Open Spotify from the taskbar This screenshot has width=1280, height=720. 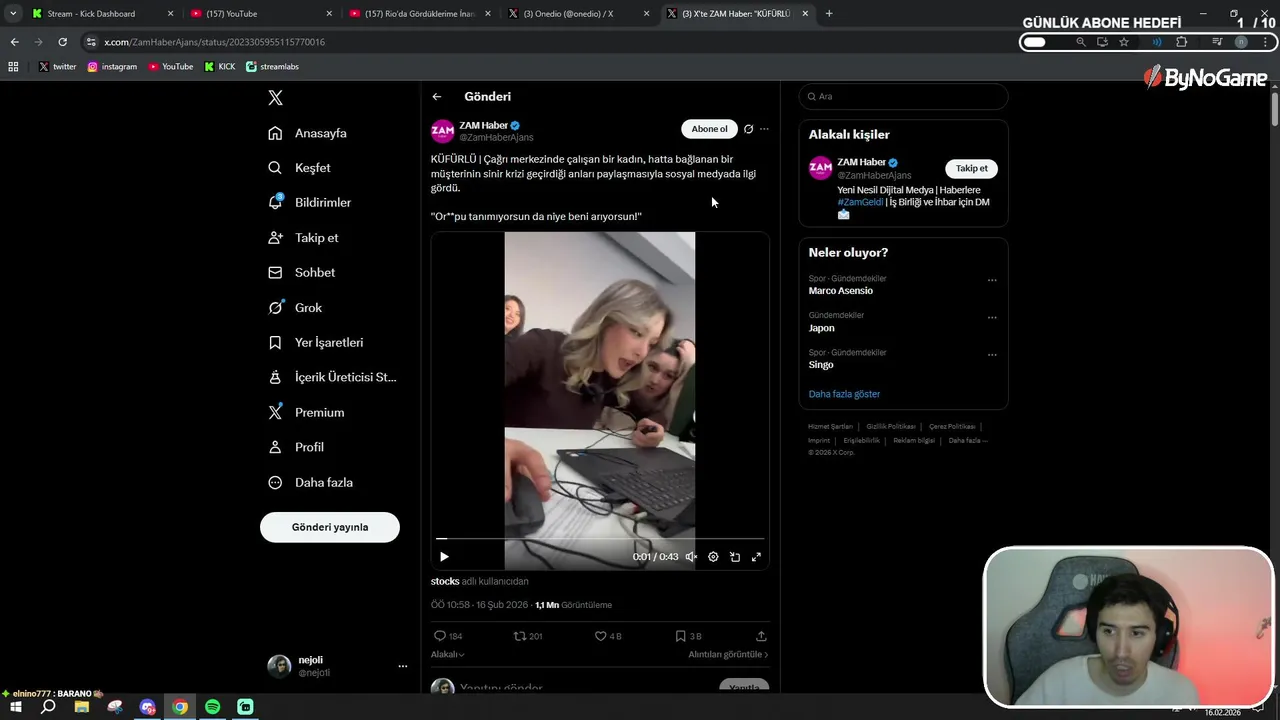tap(212, 707)
